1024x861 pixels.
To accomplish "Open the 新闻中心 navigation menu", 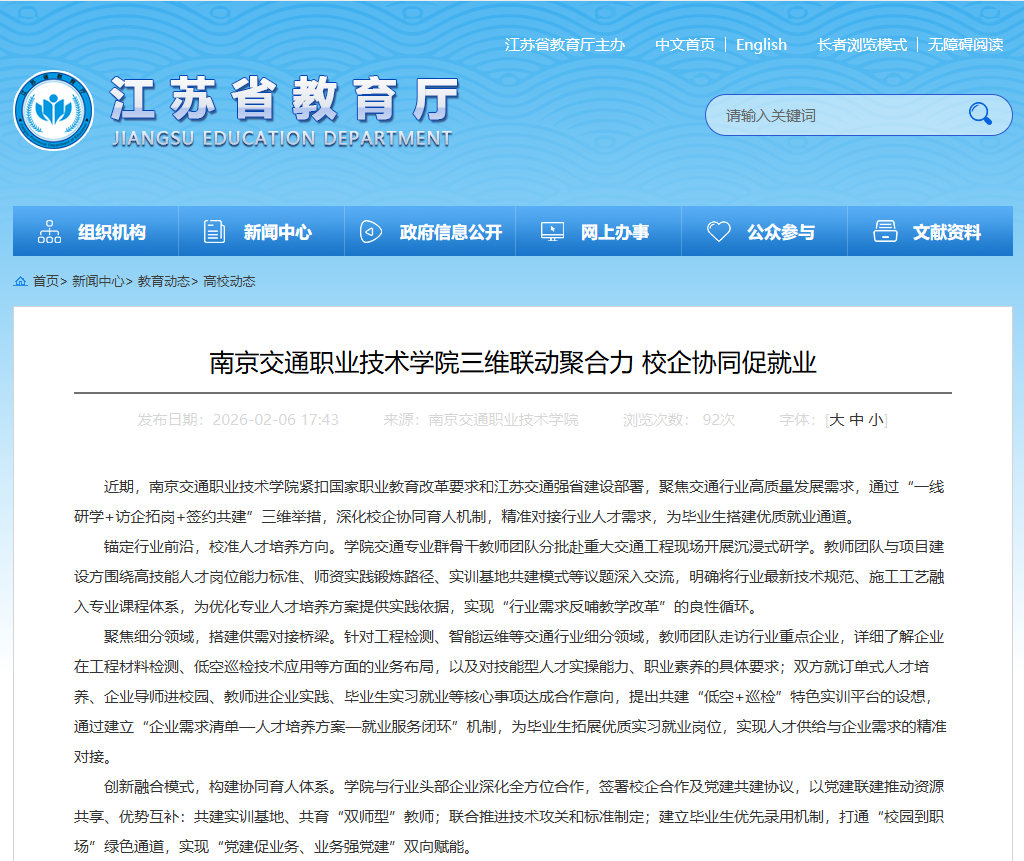I will coord(277,232).
